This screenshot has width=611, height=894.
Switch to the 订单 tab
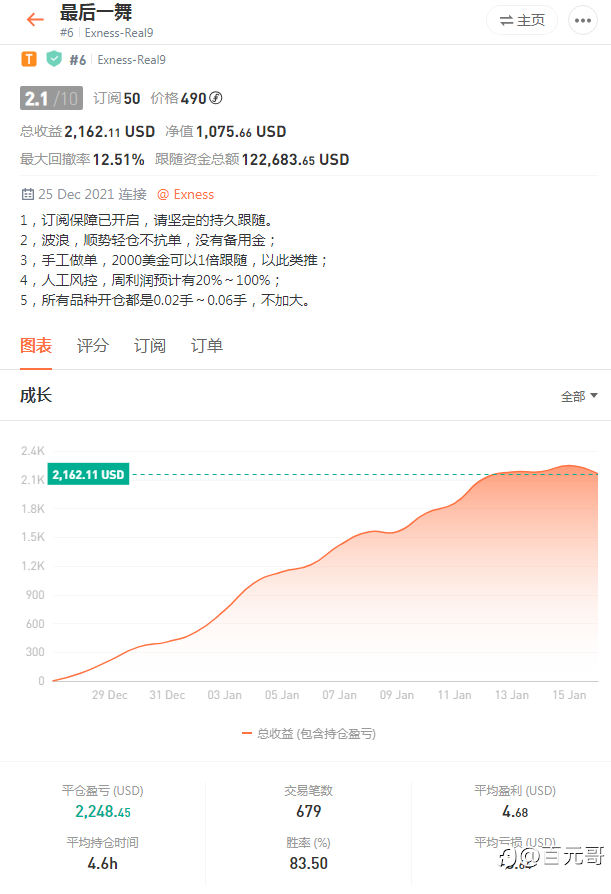[207, 346]
